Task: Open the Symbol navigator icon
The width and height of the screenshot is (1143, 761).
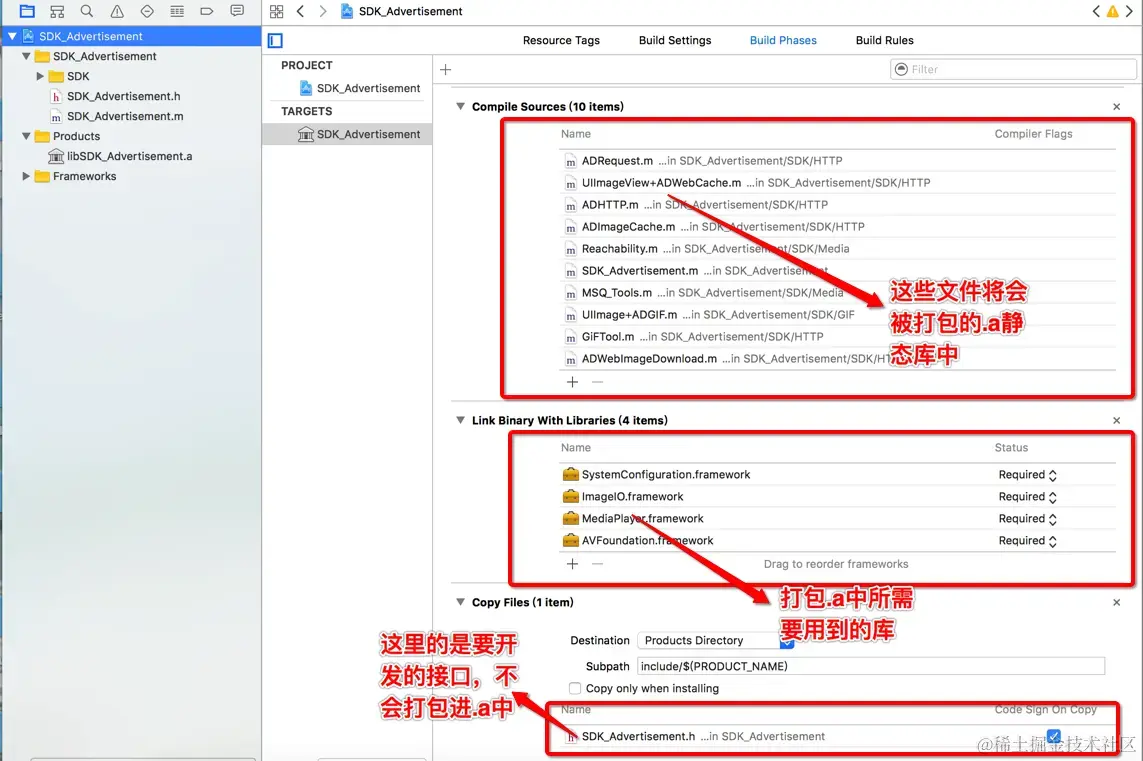Action: tap(57, 11)
